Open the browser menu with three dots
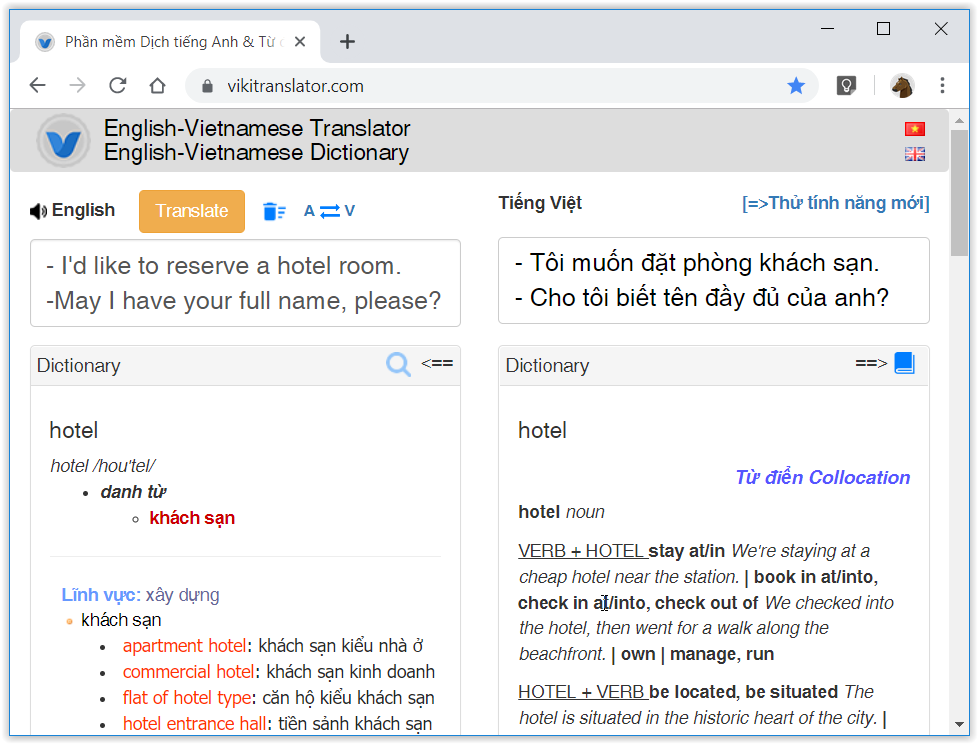Image resolution: width=978 pixels, height=744 pixels. [x=942, y=85]
